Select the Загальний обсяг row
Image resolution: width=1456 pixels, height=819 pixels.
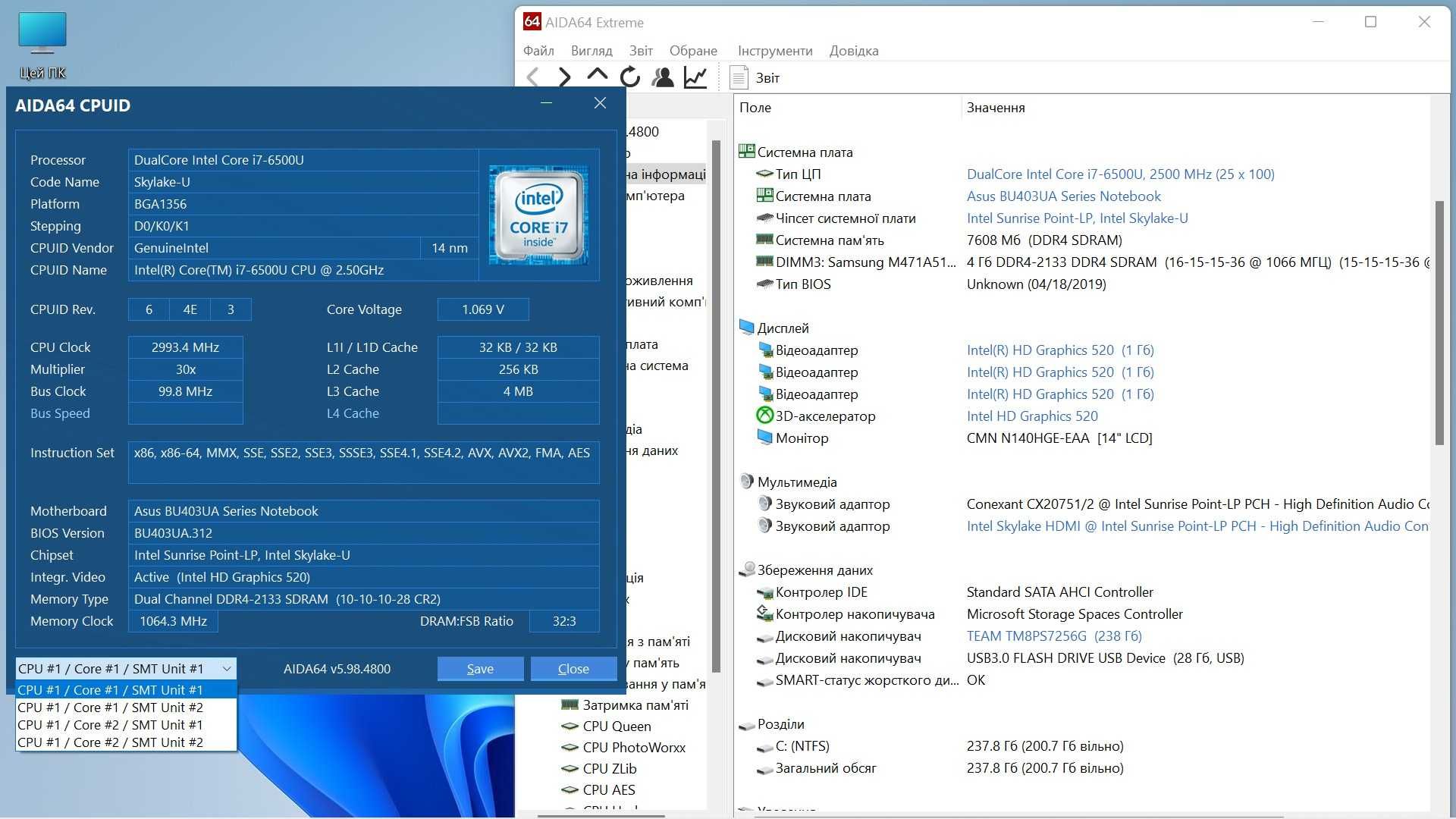tap(940, 768)
